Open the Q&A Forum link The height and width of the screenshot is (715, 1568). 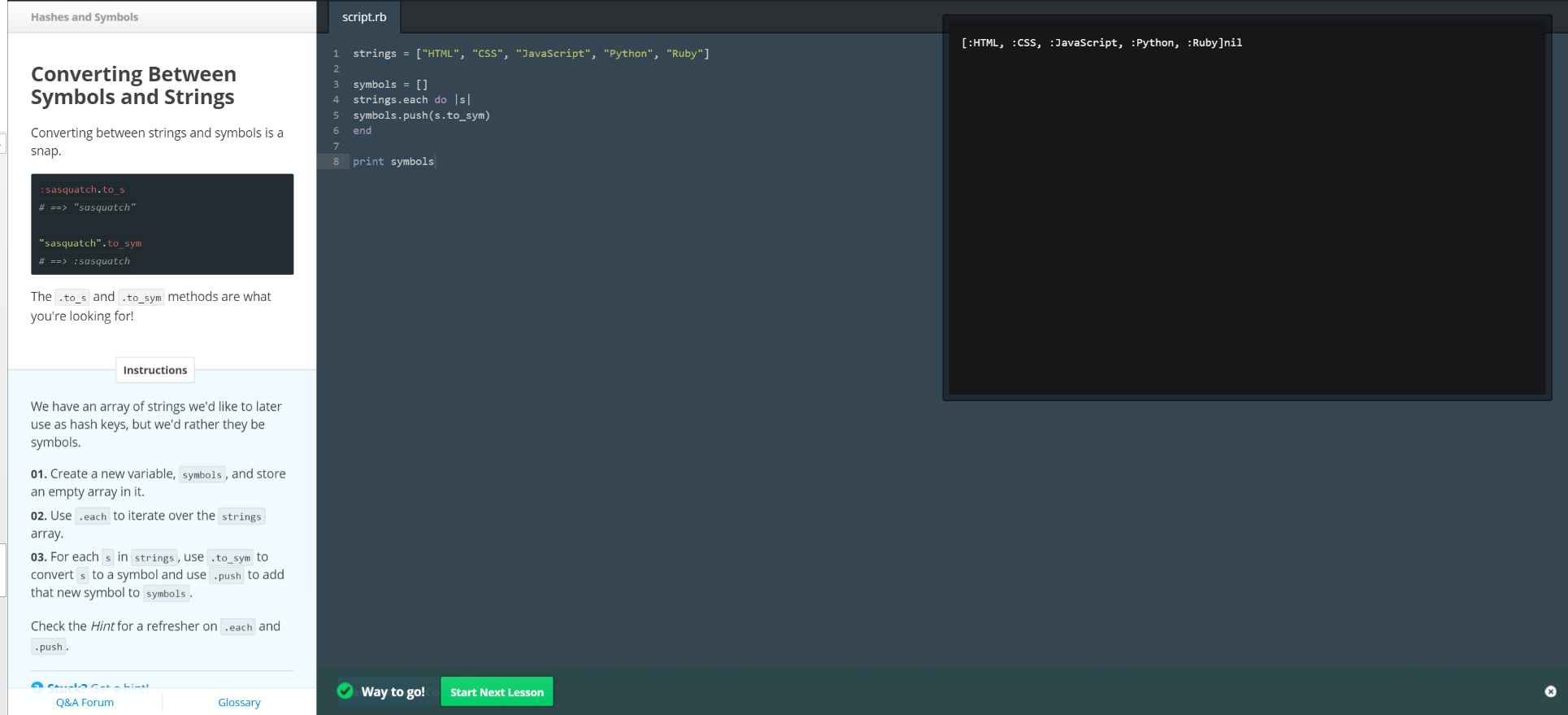point(85,702)
